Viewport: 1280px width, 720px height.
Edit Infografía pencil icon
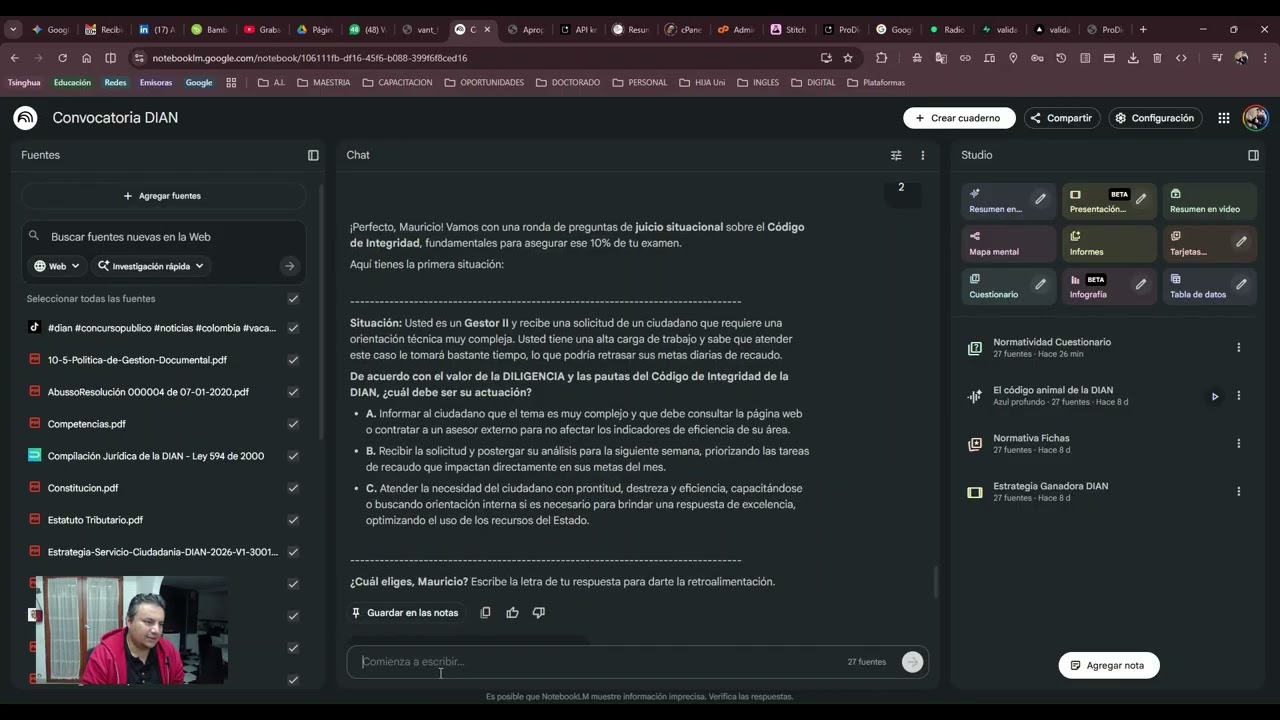pos(1140,285)
